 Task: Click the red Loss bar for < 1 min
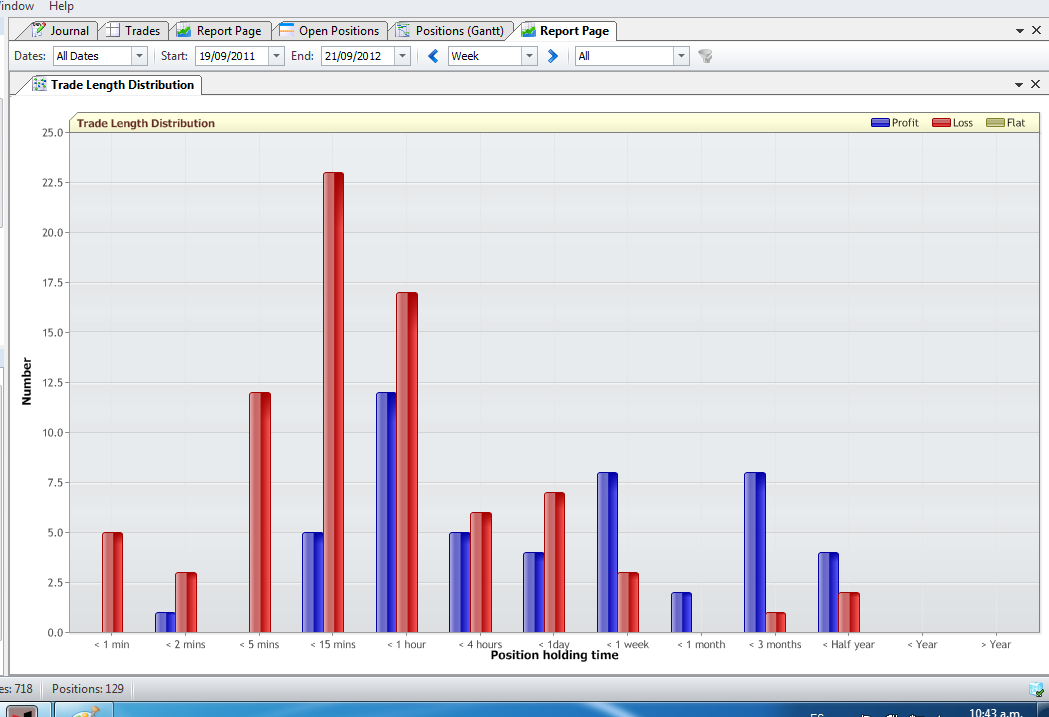[112, 582]
